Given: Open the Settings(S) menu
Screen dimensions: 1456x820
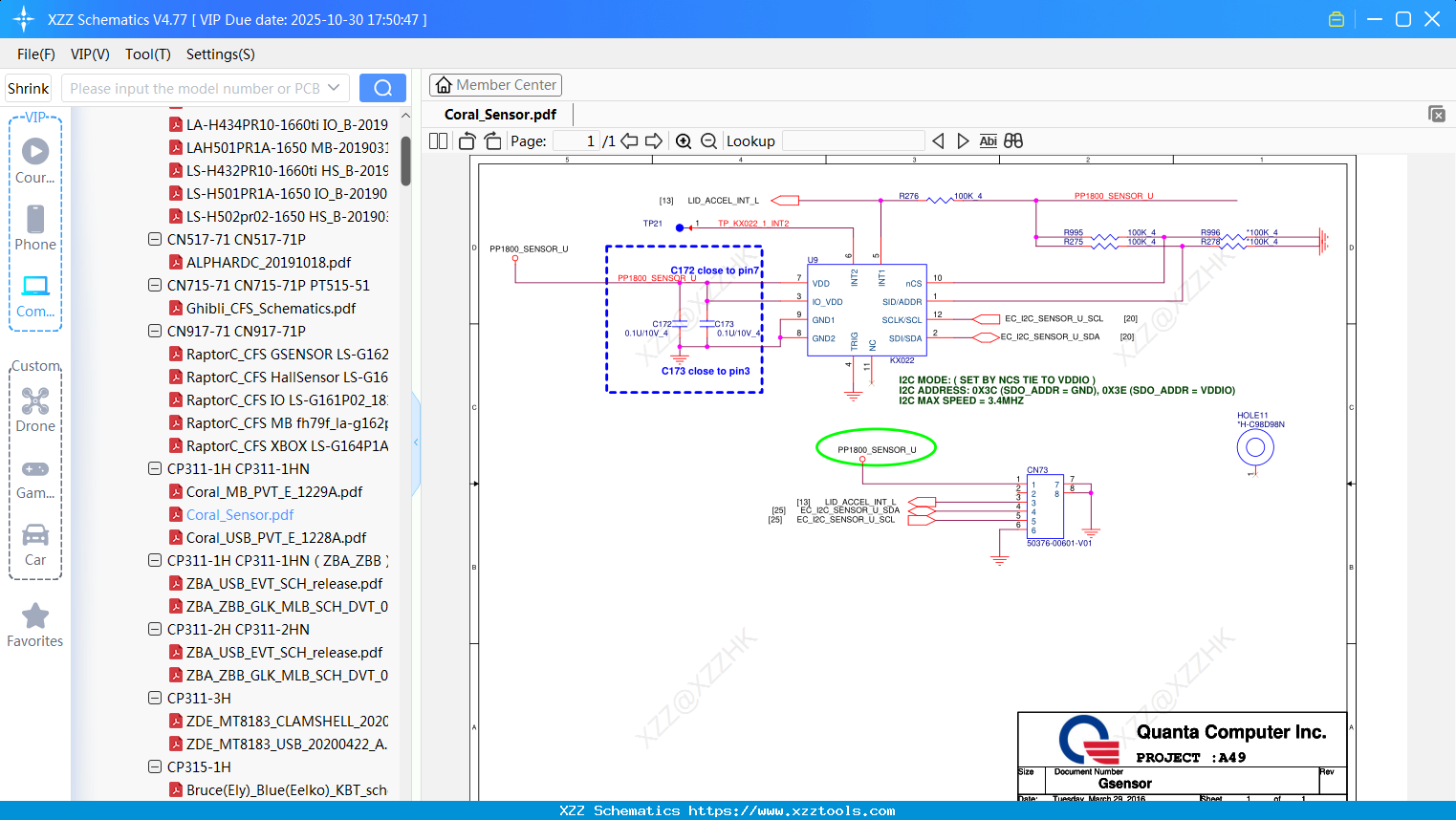Looking at the screenshot, I should pos(221,54).
